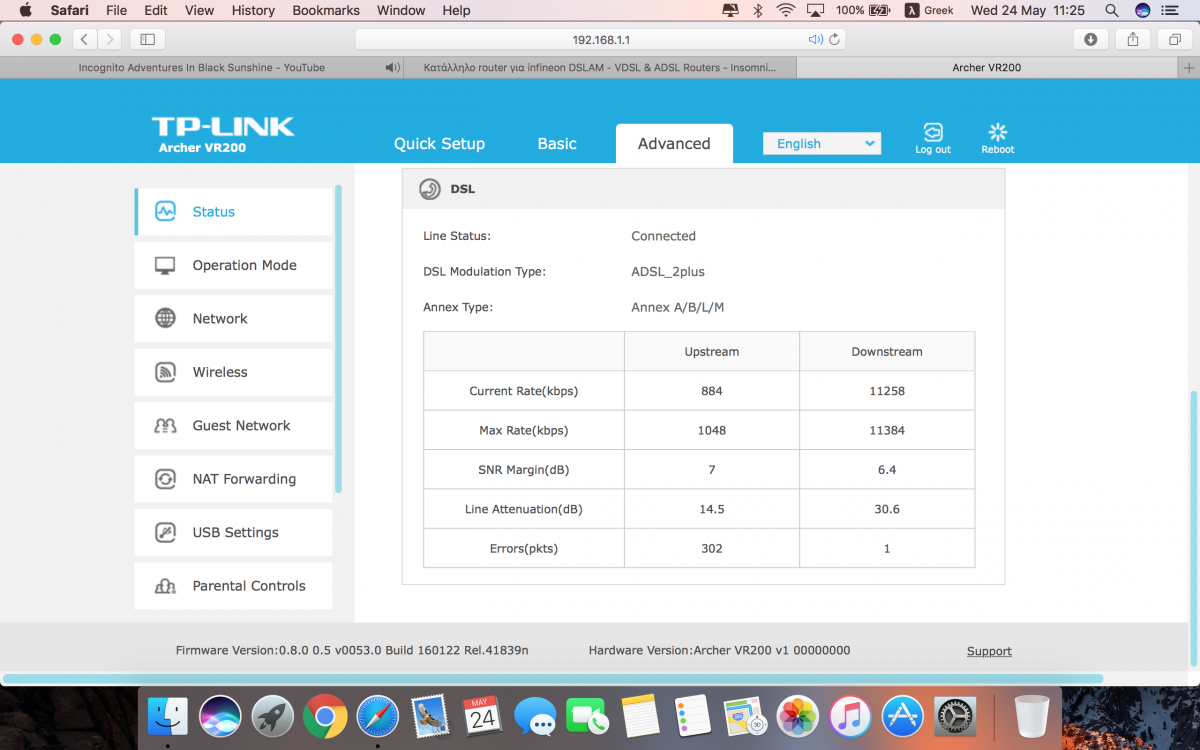Click the Wi-Fi status menu bar icon

786,10
